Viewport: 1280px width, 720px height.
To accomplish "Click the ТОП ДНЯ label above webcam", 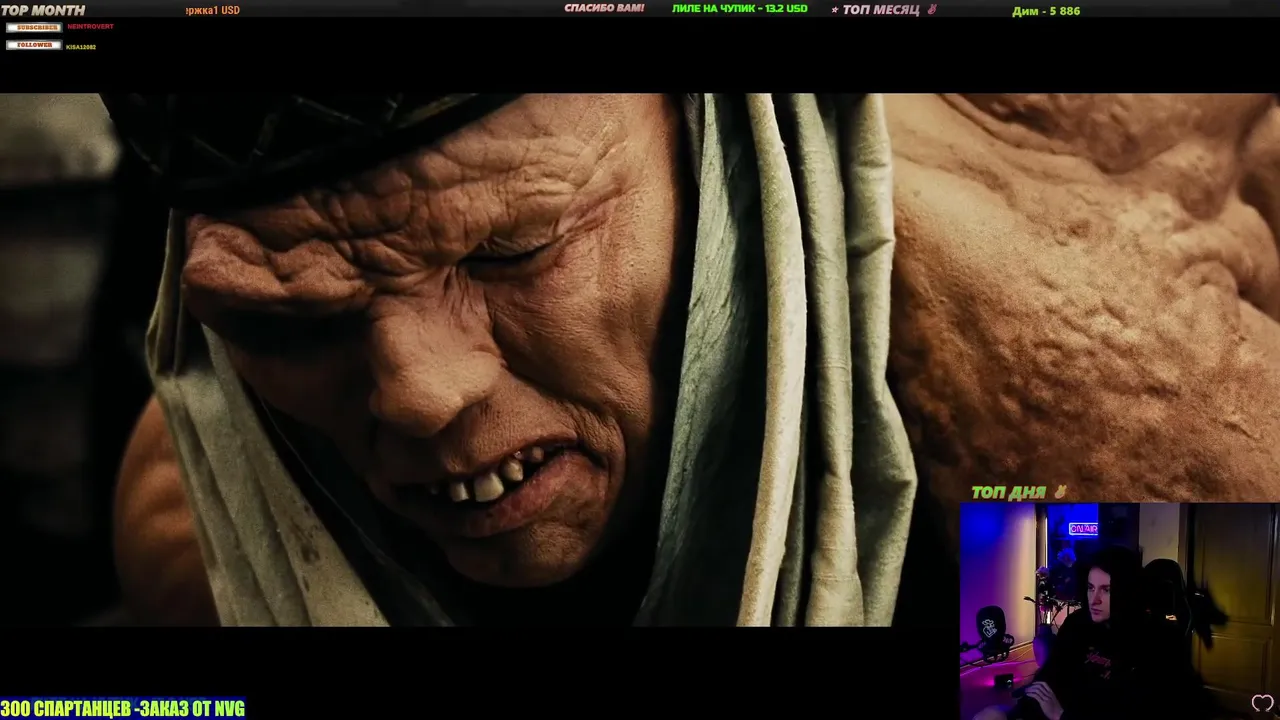I will tap(1008, 492).
